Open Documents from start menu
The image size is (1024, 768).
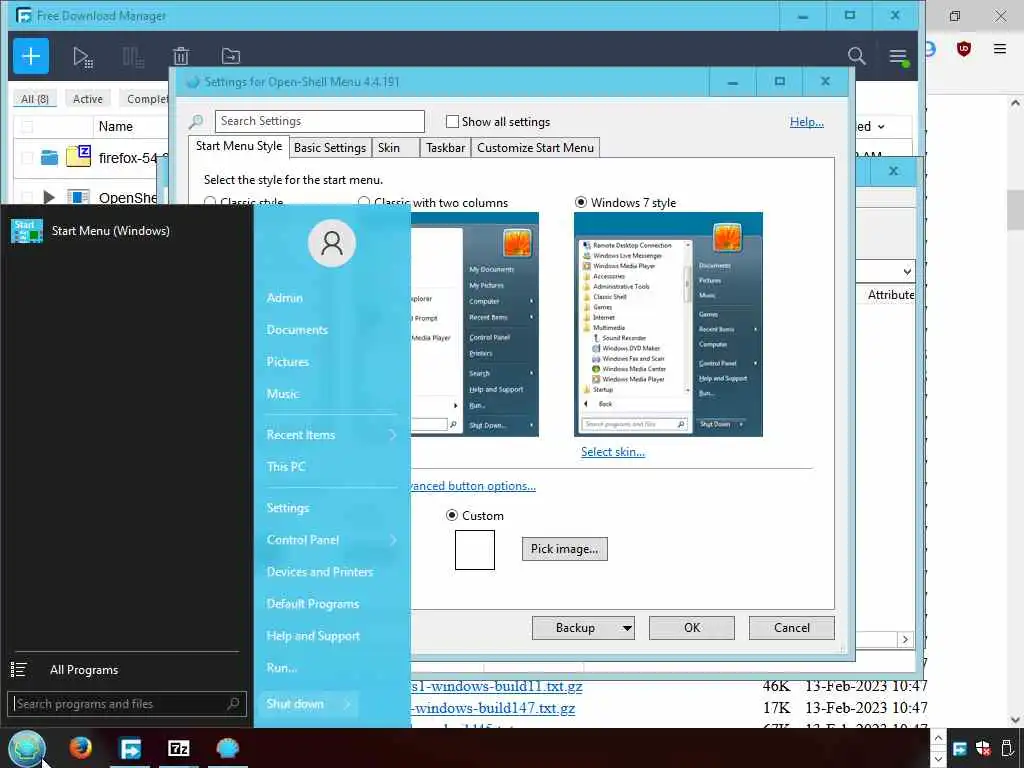point(297,330)
